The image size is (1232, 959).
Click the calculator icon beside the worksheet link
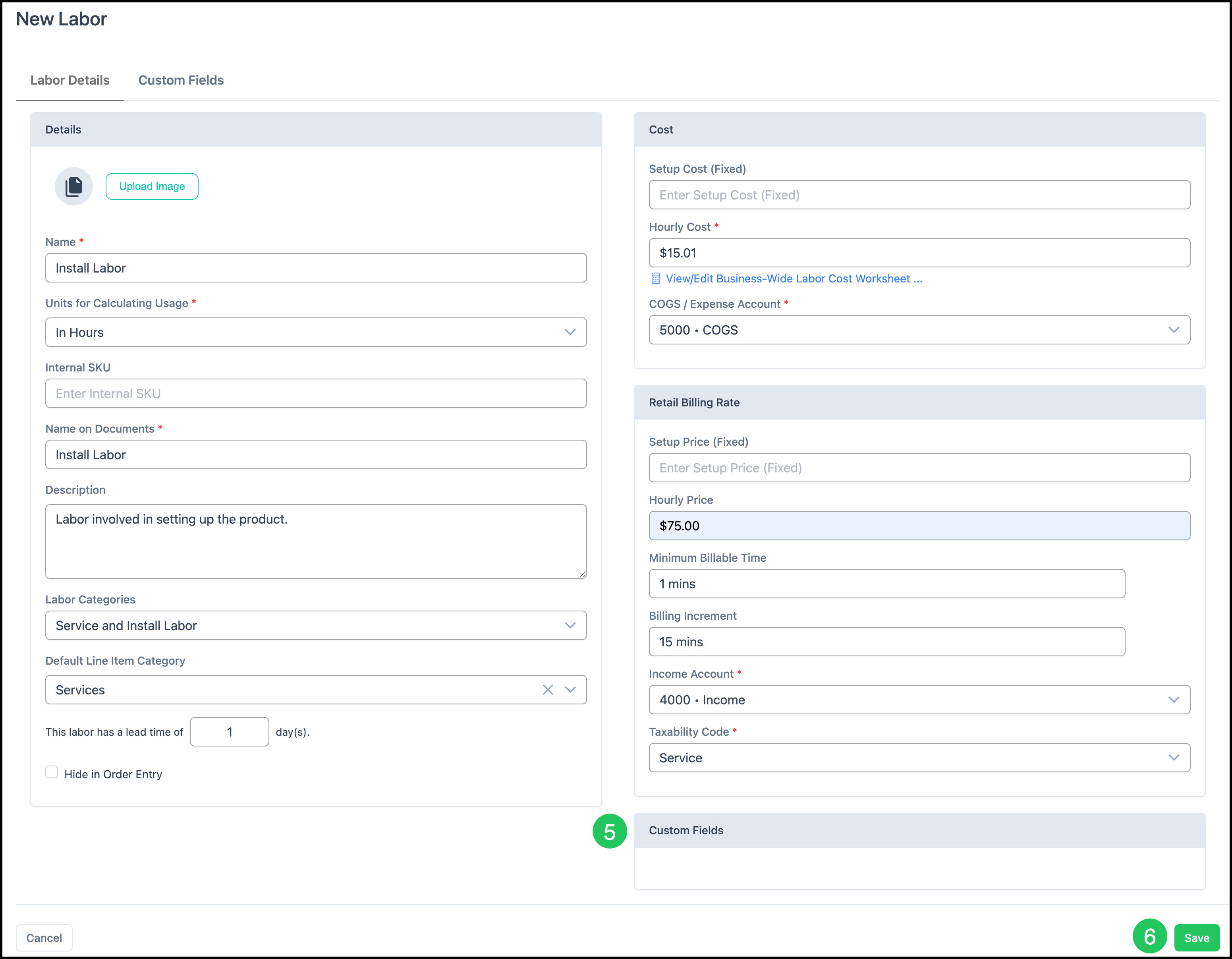(655, 278)
